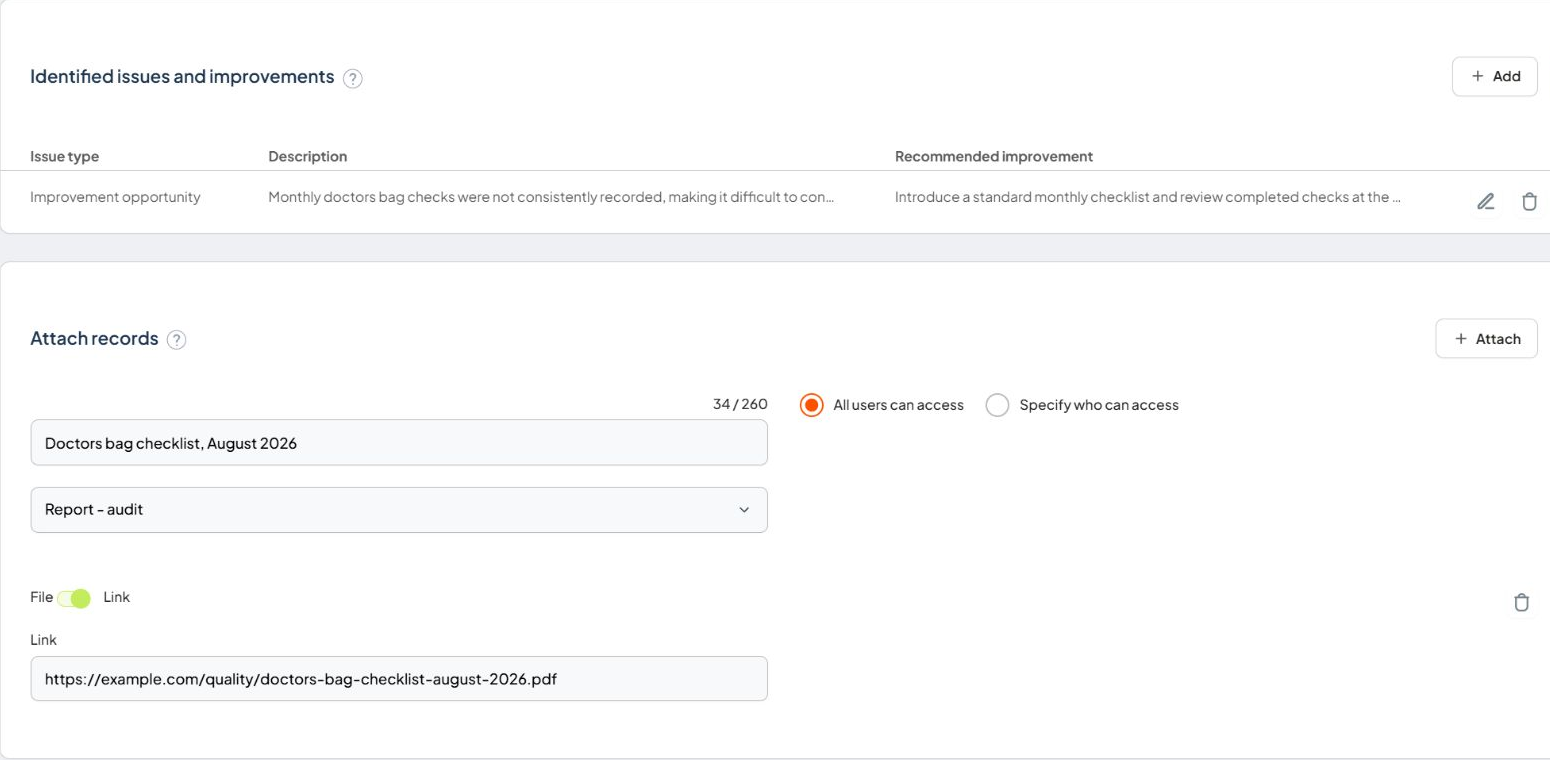Open the Report - audit dropdown
Viewport: 1550px width, 760px height.
pos(399,510)
